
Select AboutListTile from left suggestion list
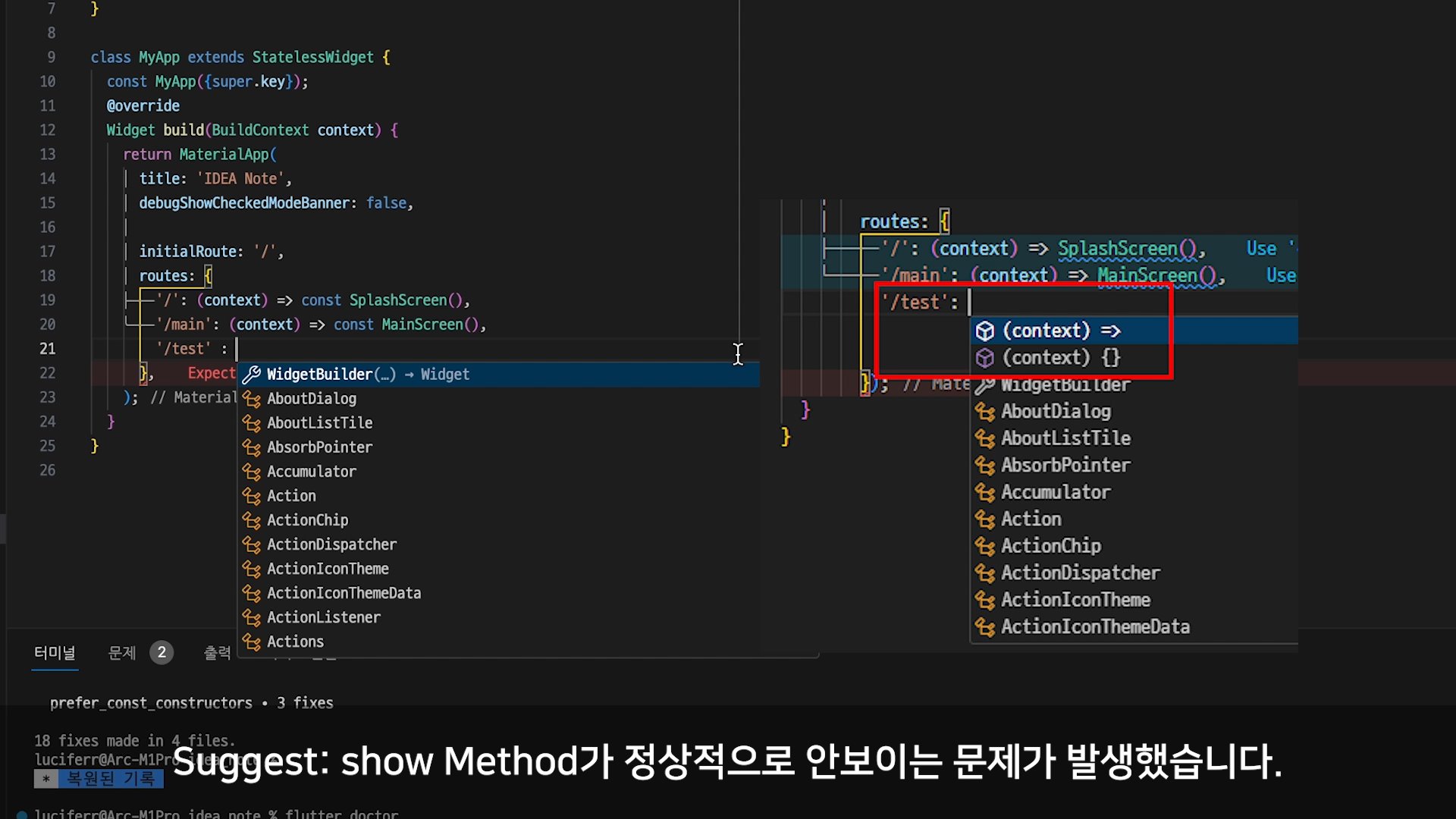tap(319, 423)
